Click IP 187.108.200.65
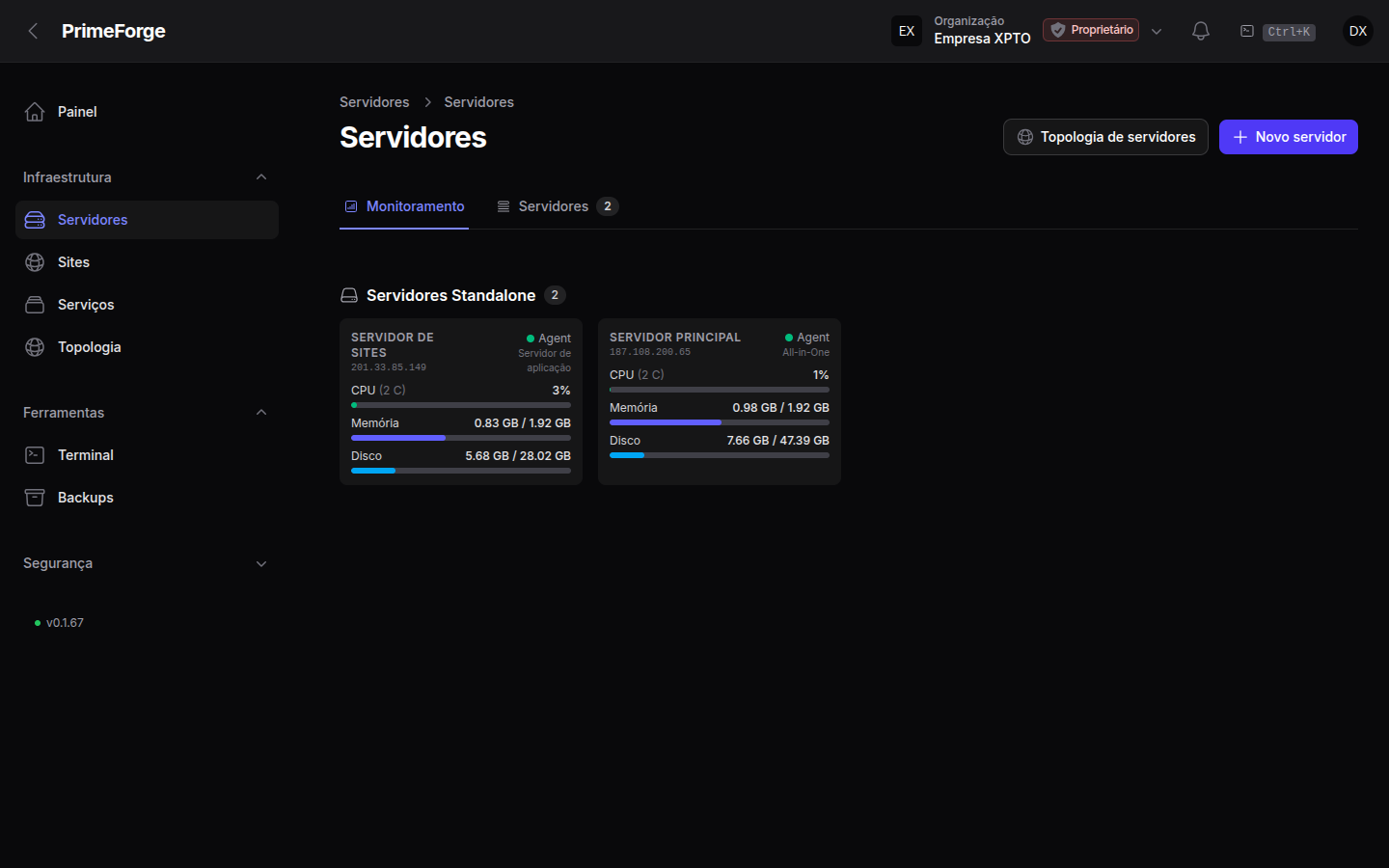Screen dimensions: 1389x868 click(650, 352)
